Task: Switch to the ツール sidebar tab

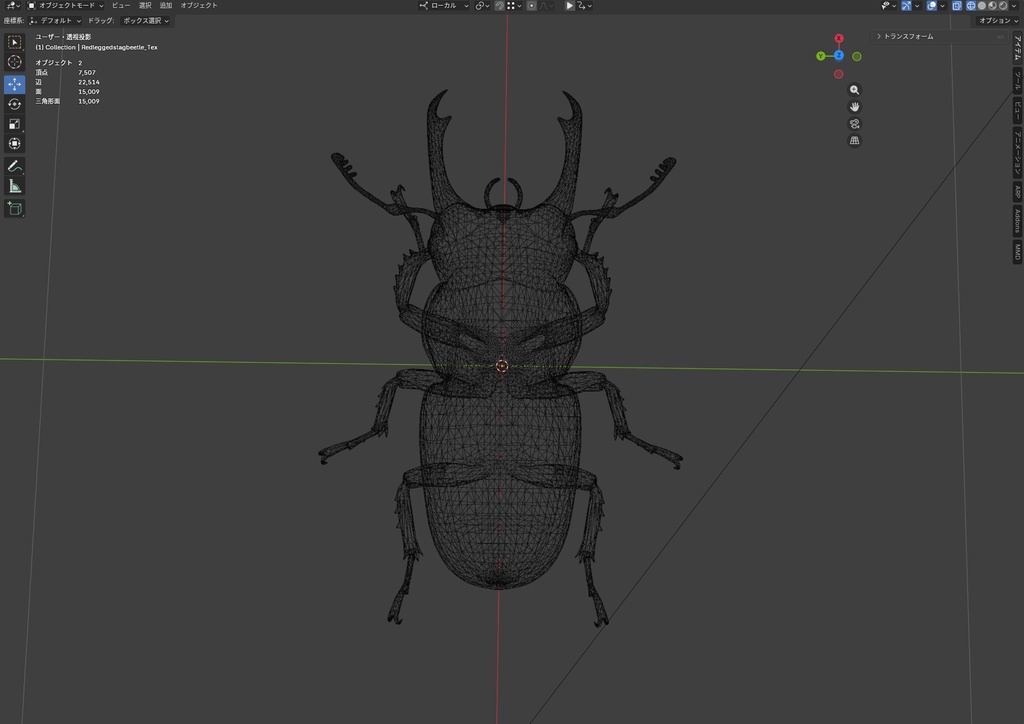Action: point(1017,81)
